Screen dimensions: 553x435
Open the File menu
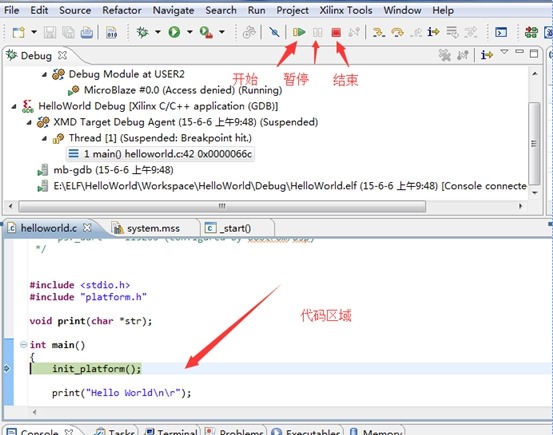(x=12, y=10)
